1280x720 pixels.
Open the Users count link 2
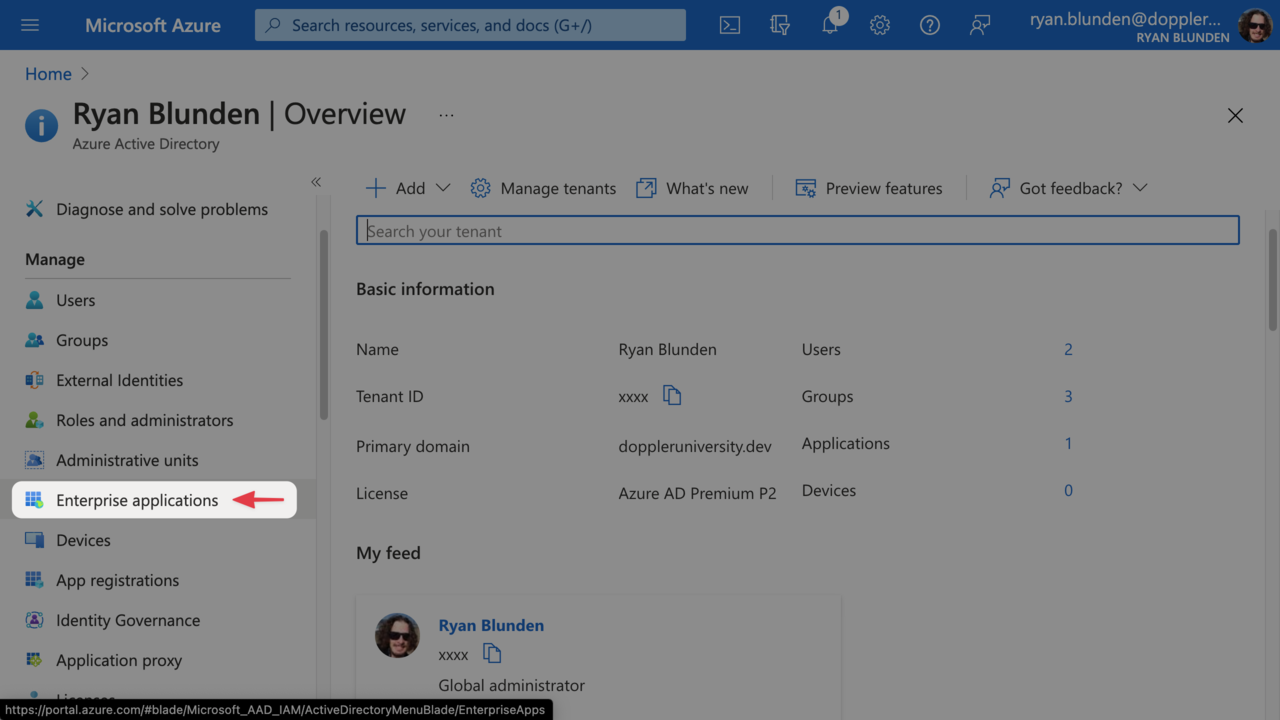click(1068, 349)
